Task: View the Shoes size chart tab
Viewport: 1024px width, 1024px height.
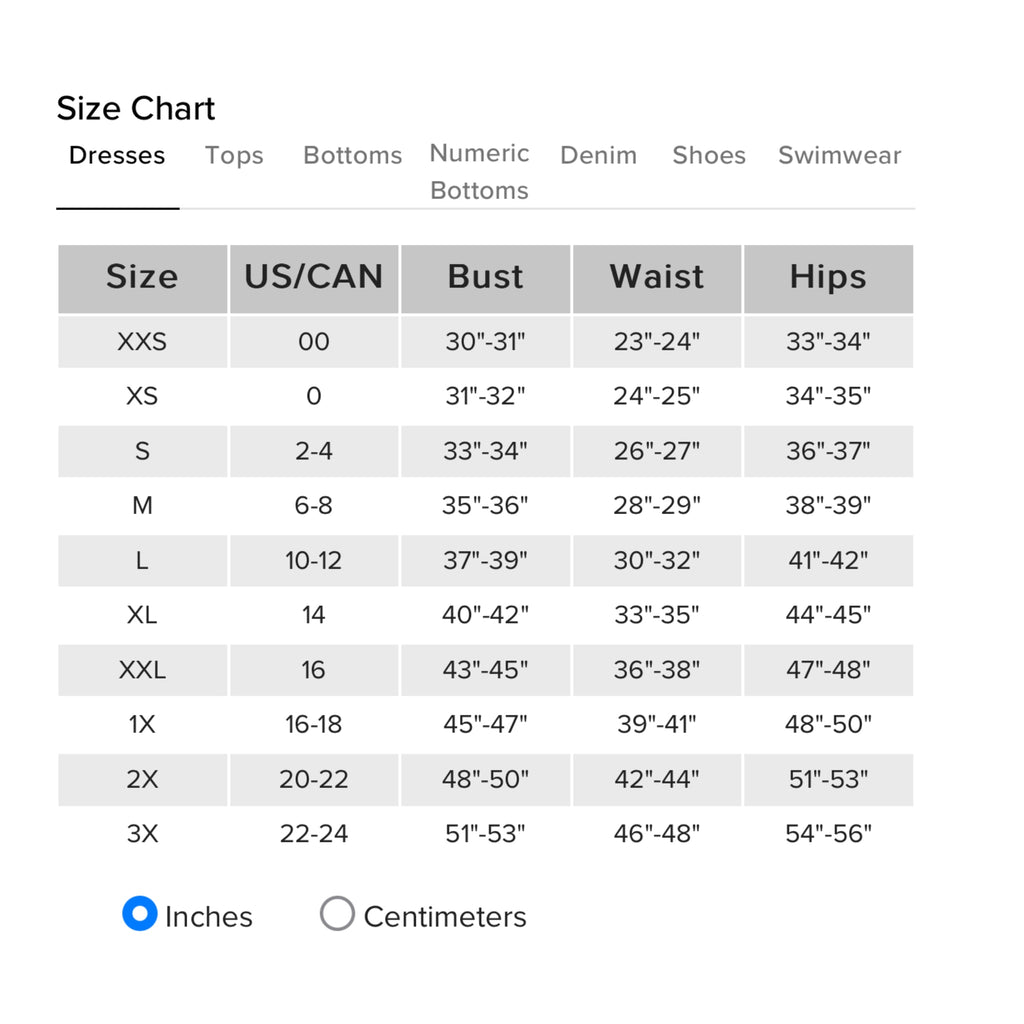Action: [709, 155]
